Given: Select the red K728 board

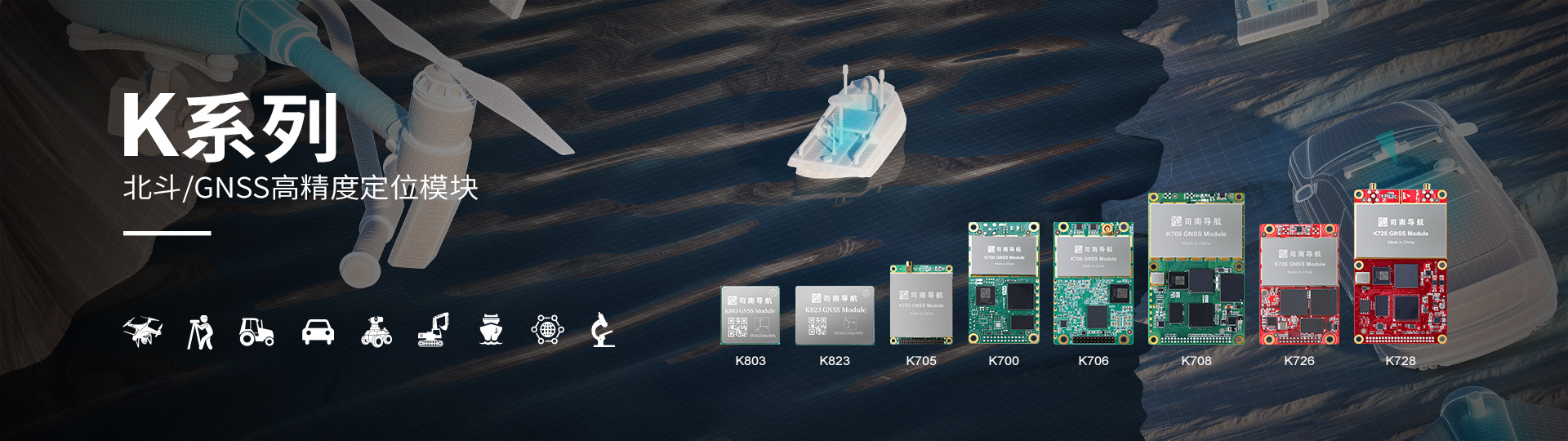Looking at the screenshot, I should click(x=1401, y=266).
